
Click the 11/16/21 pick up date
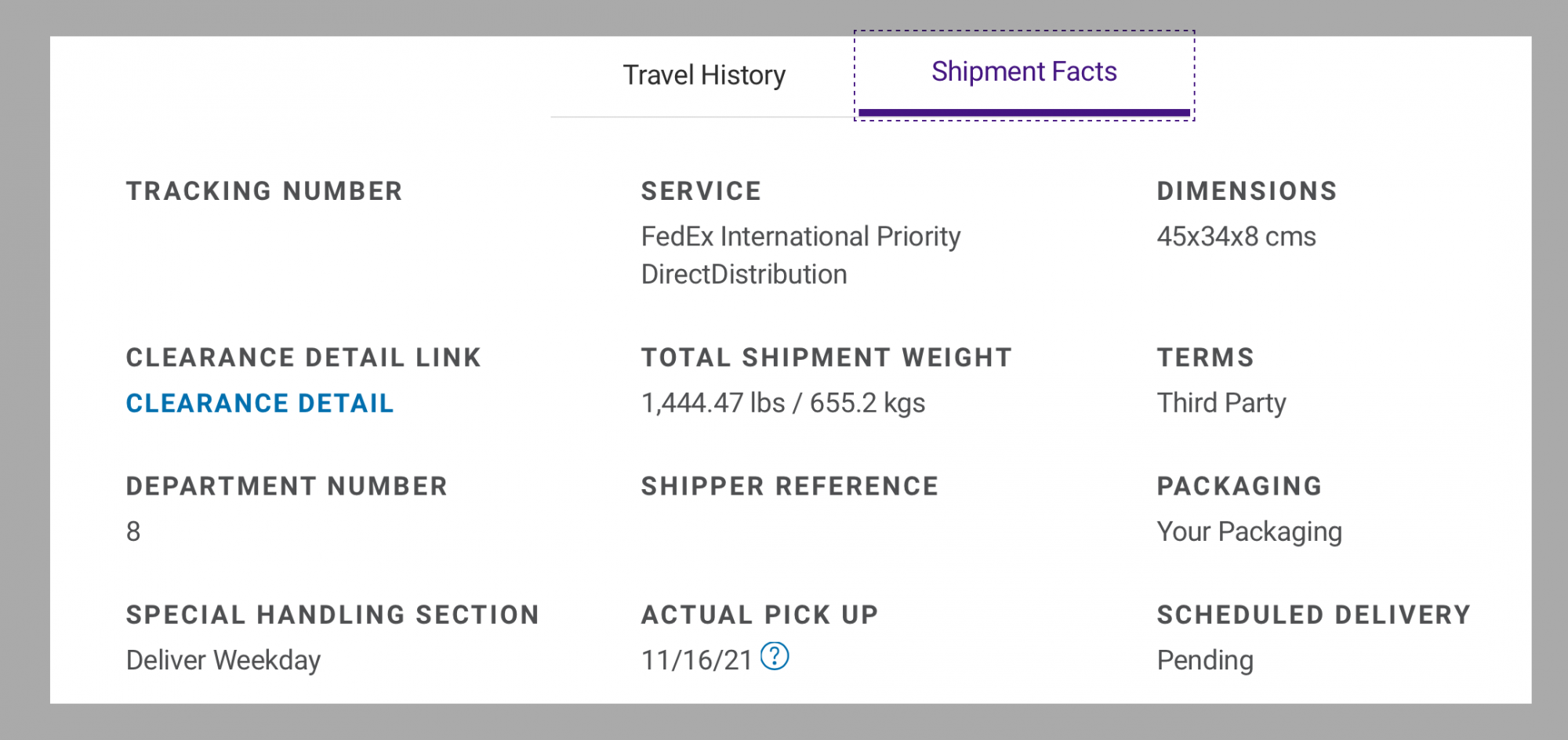[696, 660]
